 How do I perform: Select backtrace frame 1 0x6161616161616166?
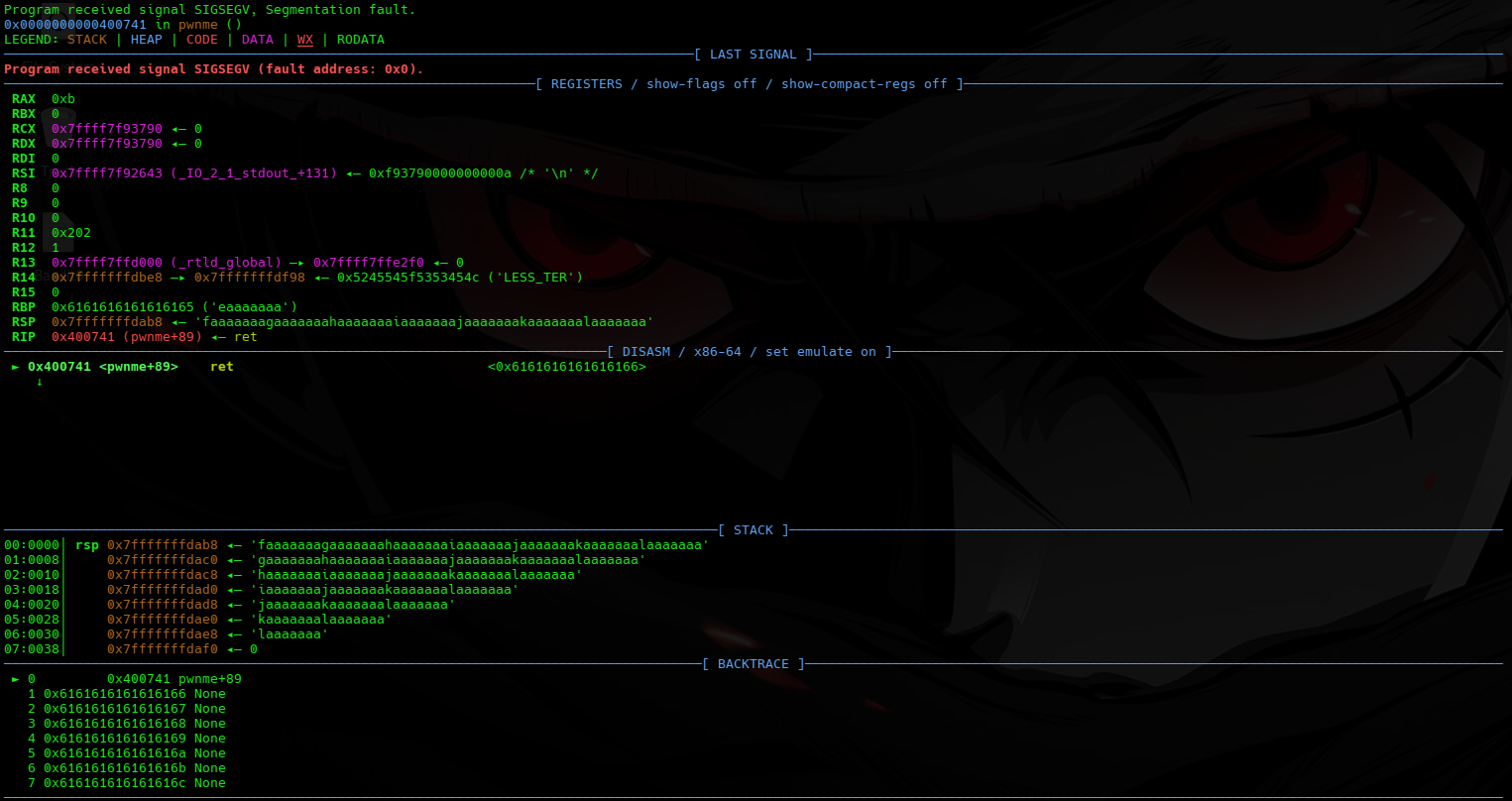click(127, 694)
